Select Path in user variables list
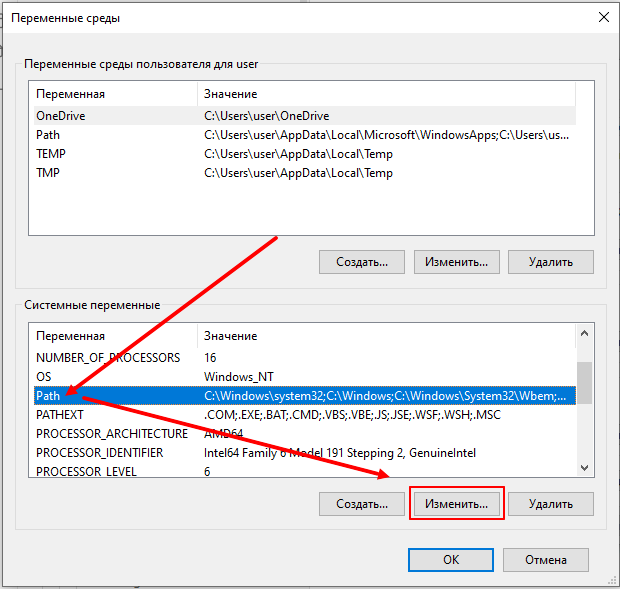Viewport: 620px width, 589px height. tap(48, 135)
